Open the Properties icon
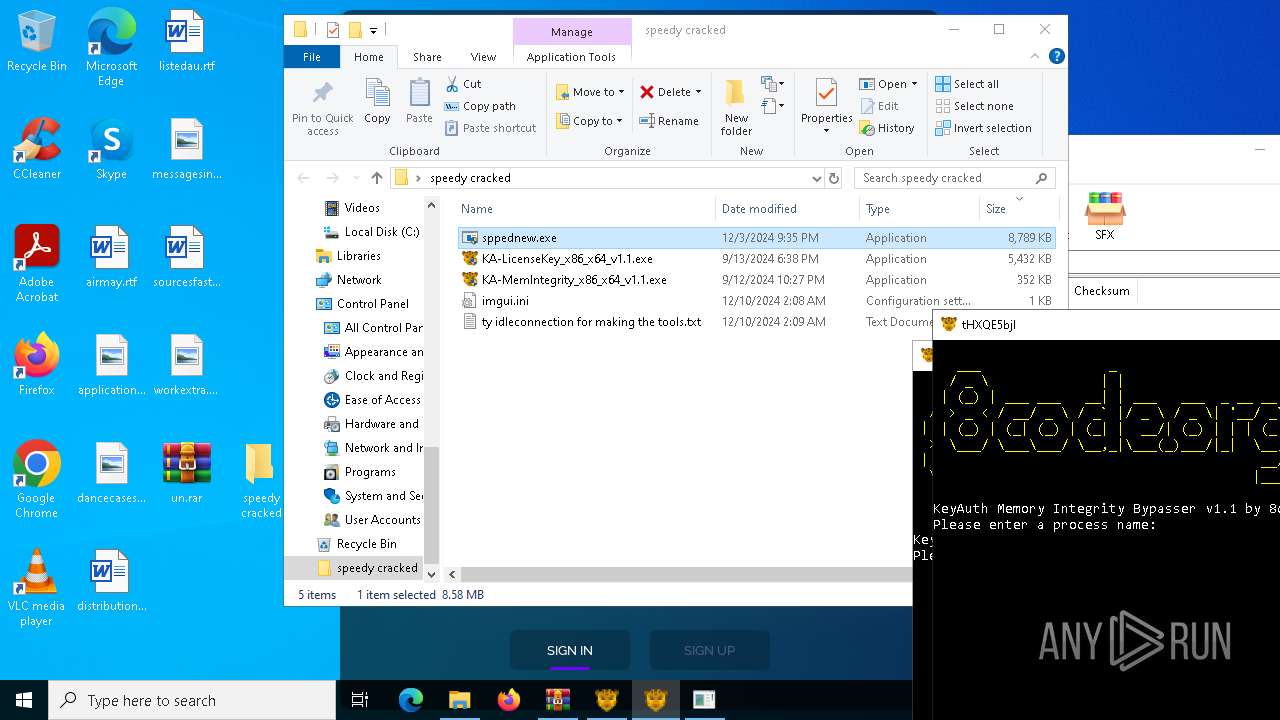Viewport: 1280px width, 720px height. pyautogui.click(x=826, y=94)
